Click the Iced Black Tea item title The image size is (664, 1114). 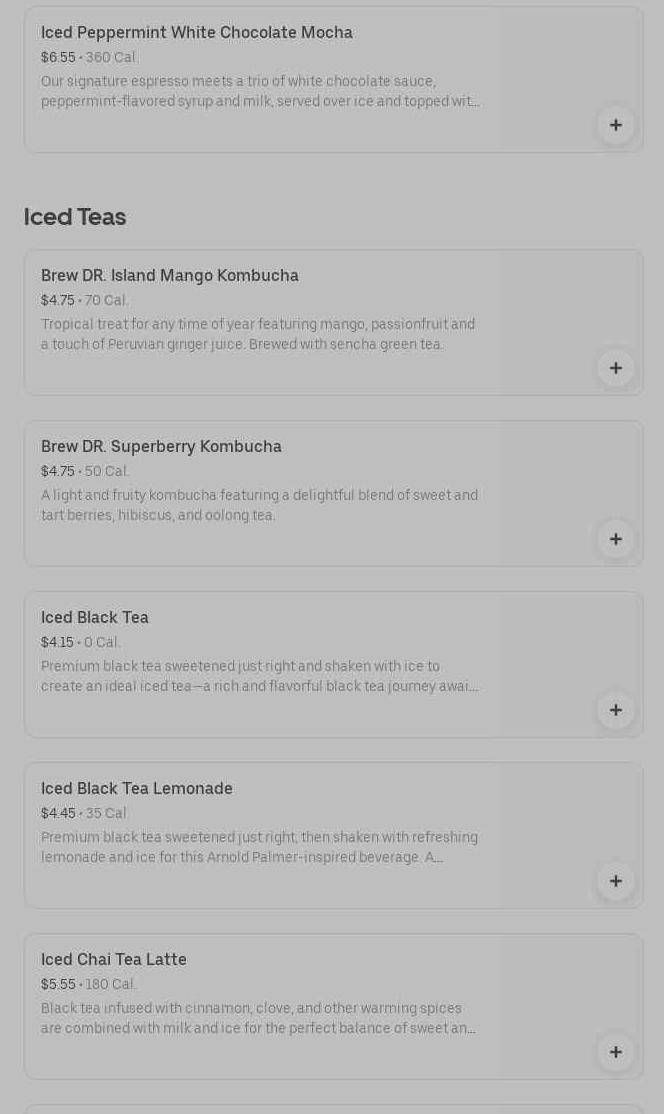coord(94,618)
